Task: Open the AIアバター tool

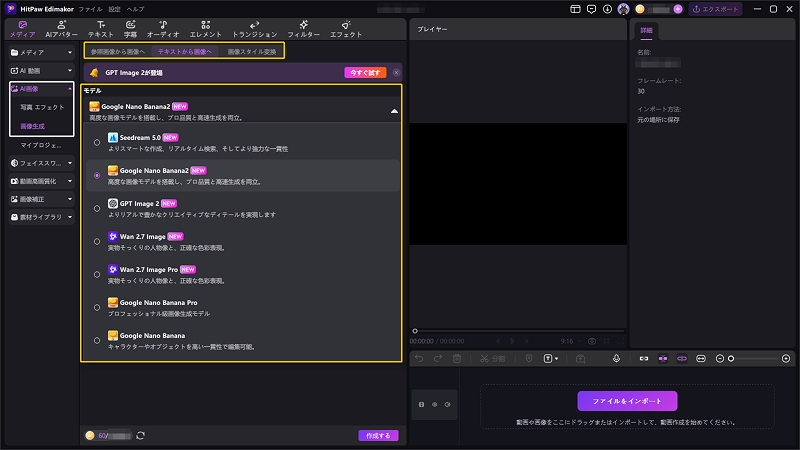Action: (x=61, y=29)
